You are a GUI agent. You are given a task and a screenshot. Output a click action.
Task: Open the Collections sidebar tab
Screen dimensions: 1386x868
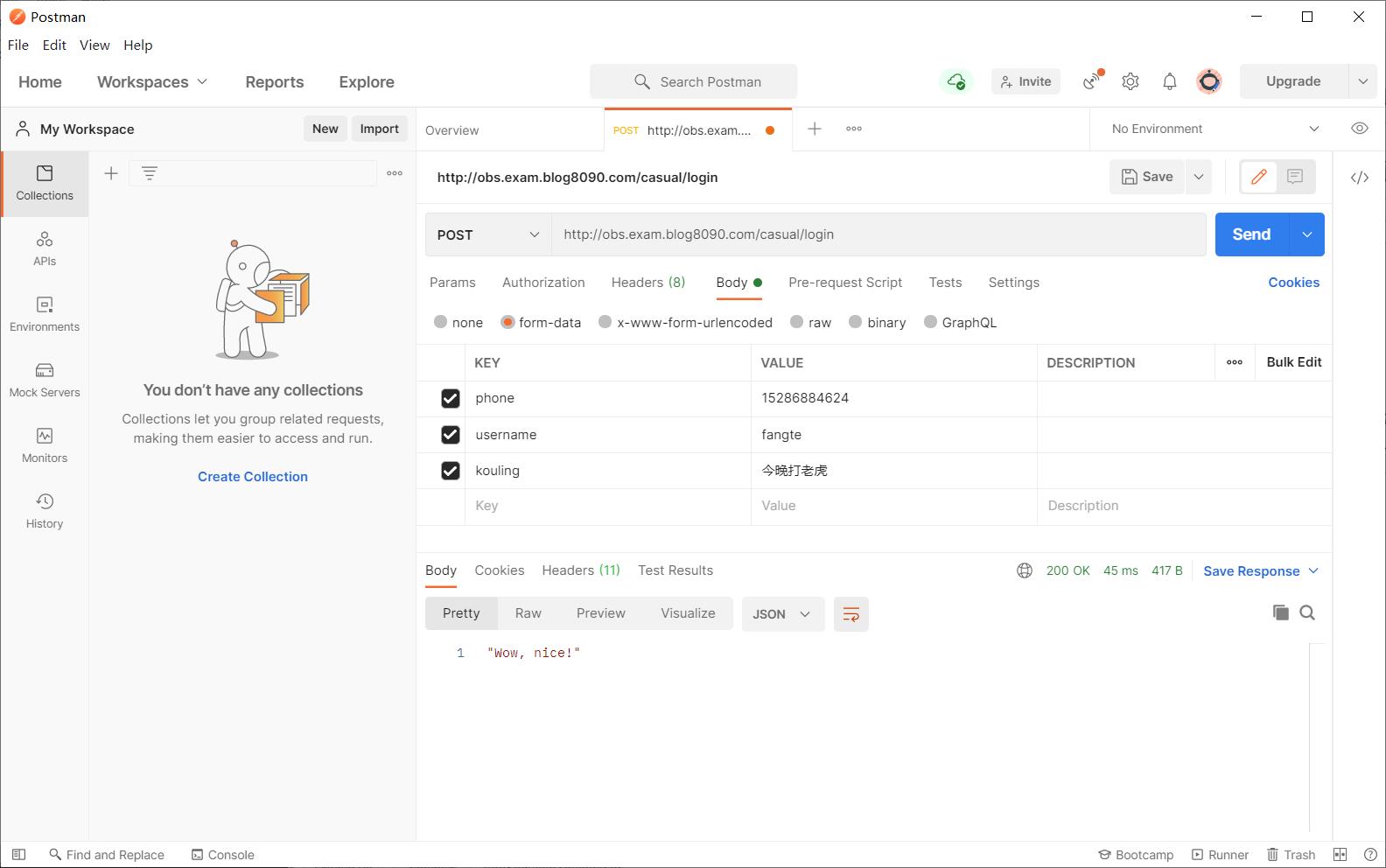coord(45,183)
